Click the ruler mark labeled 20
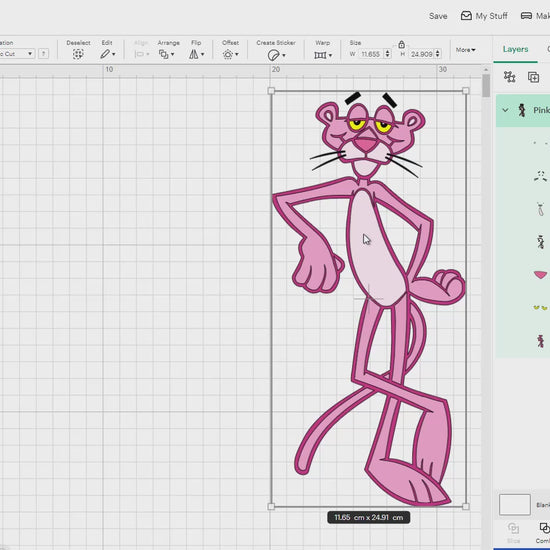The width and height of the screenshot is (550, 550). (x=276, y=69)
